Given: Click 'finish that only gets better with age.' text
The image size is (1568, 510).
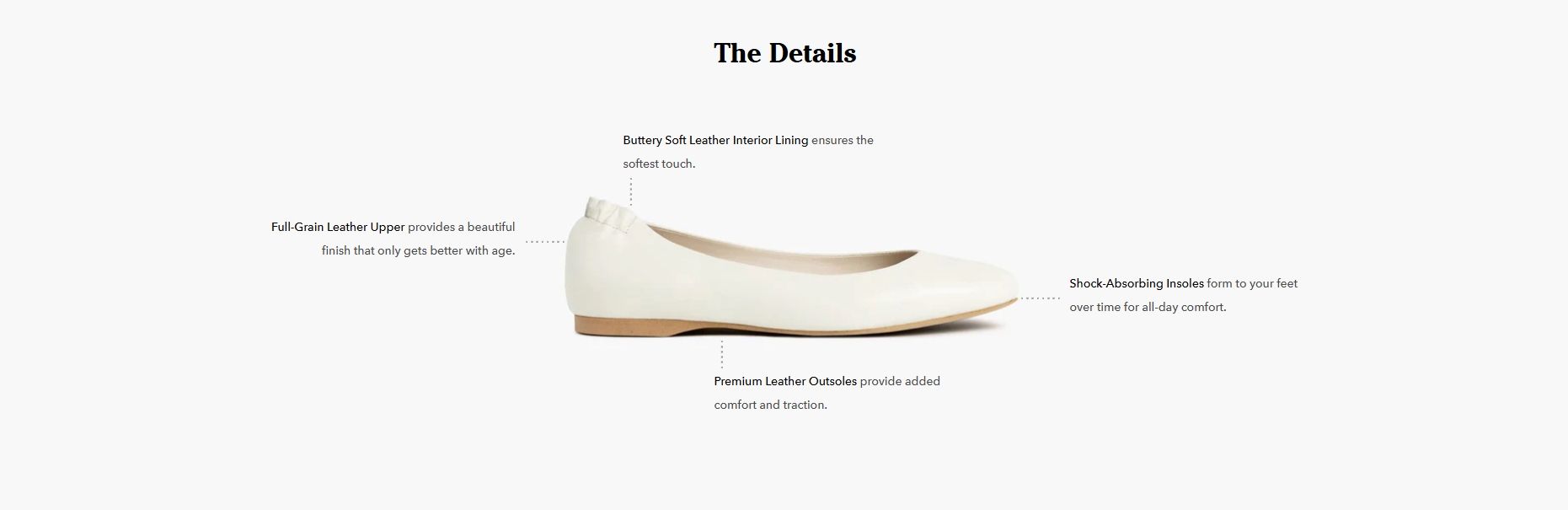Looking at the screenshot, I should click(x=418, y=250).
